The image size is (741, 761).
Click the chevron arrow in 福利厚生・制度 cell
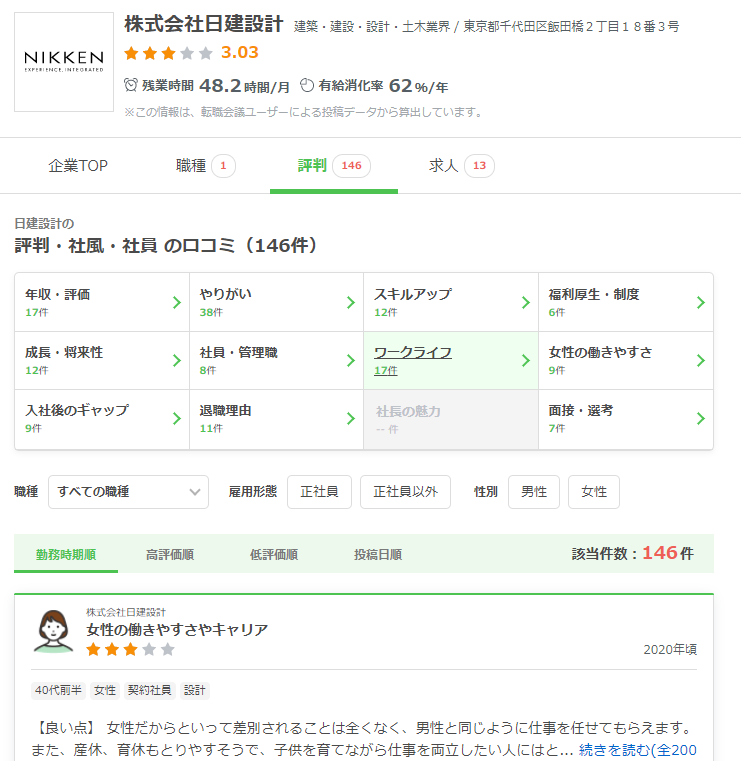coord(700,302)
